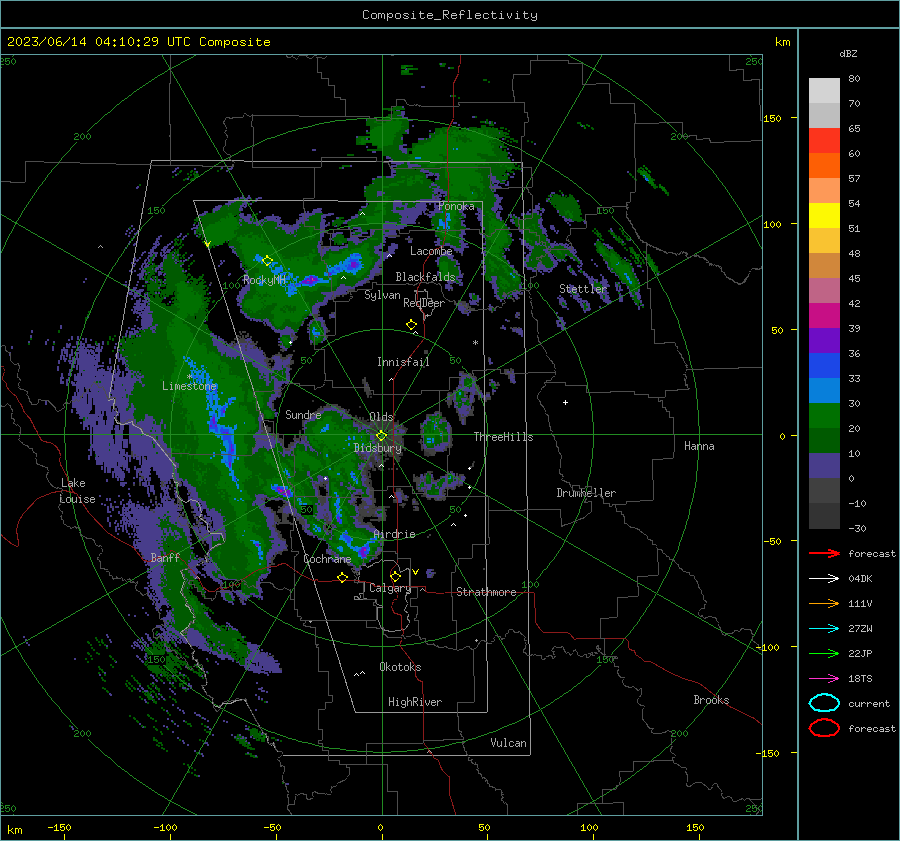The width and height of the screenshot is (900, 841).
Task: Select the lightest gray swatch at 80 dBZ
Action: point(824,90)
